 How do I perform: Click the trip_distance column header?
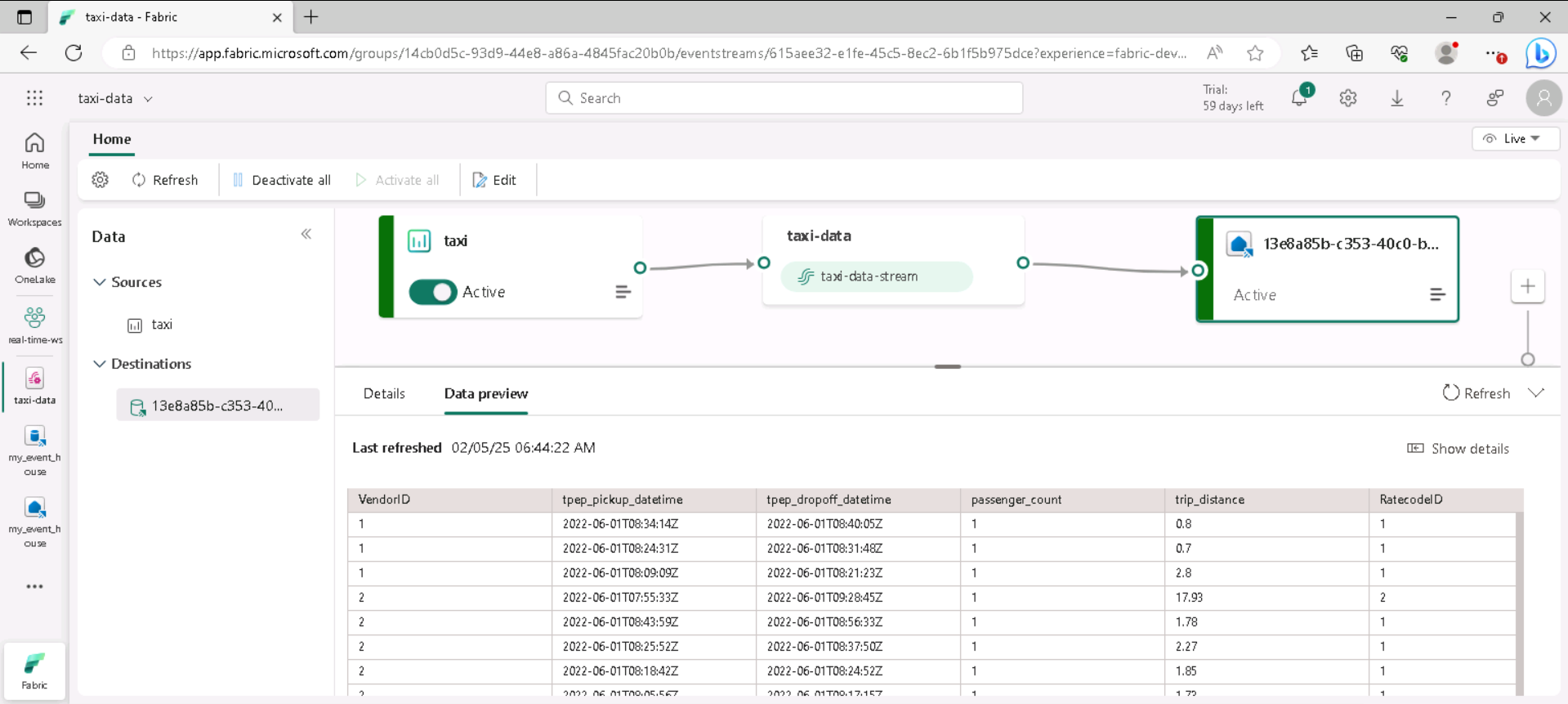tap(1267, 500)
